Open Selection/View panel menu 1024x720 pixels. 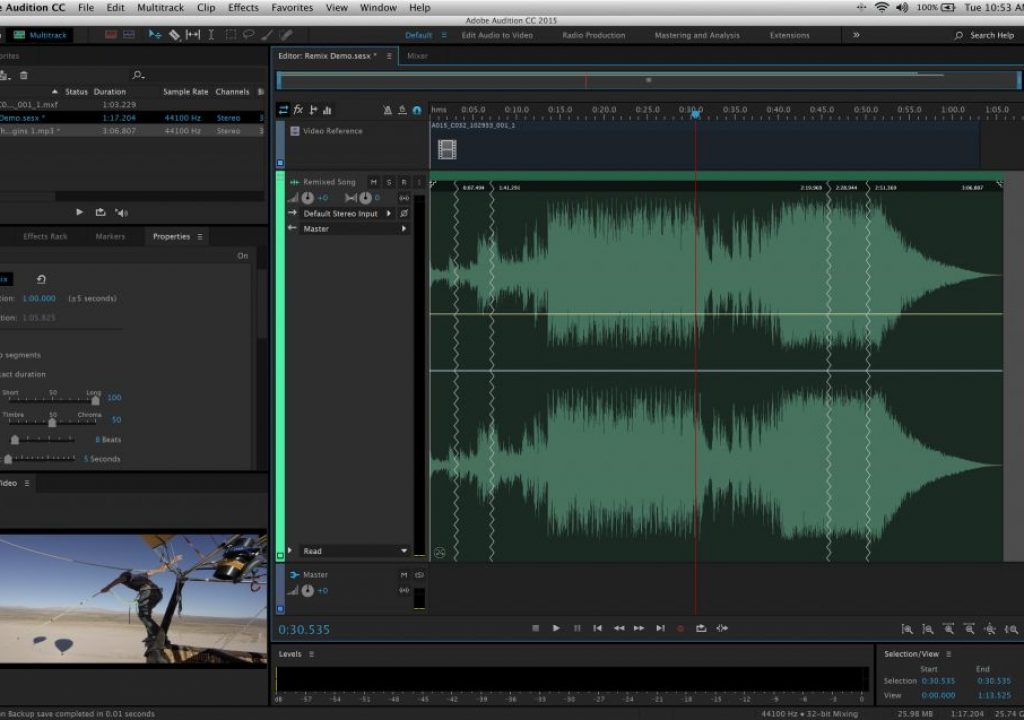pos(948,654)
